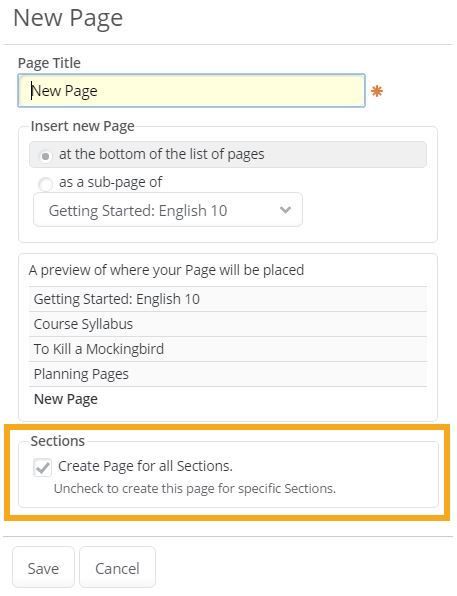Select 'as a sub-page of' radio button
The height and width of the screenshot is (596, 457).
45,184
